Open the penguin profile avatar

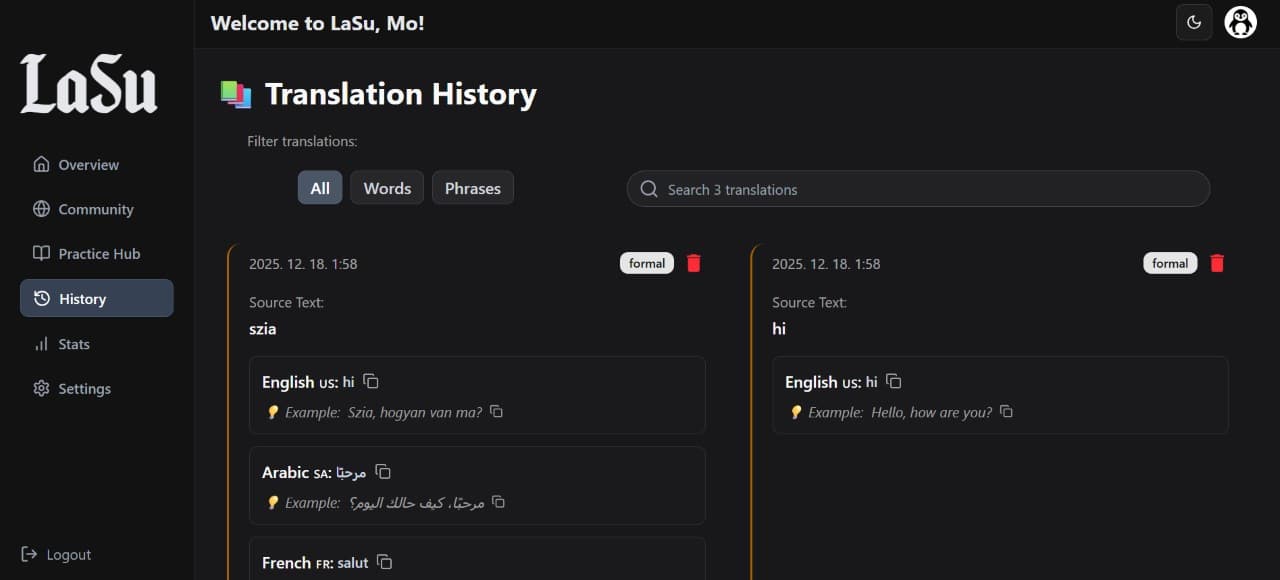pyautogui.click(x=1240, y=21)
